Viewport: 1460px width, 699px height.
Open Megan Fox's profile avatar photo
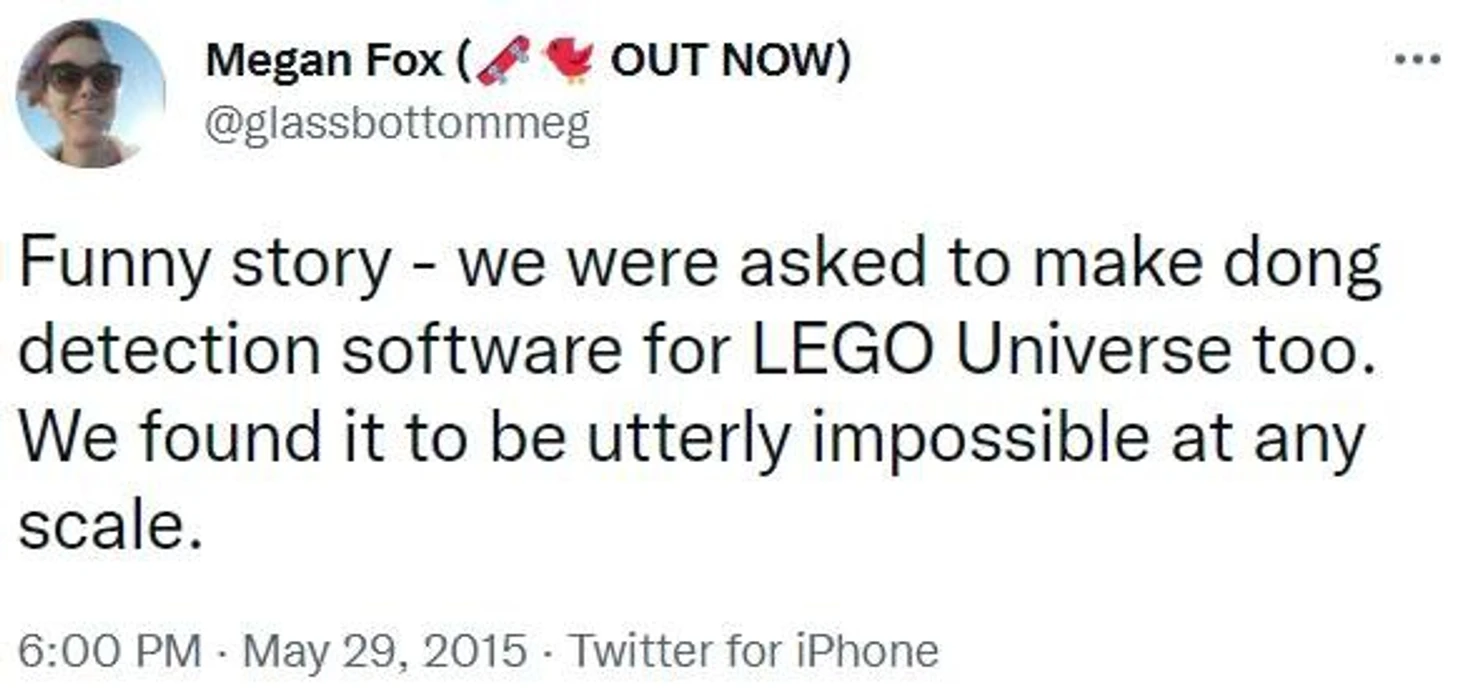(91, 92)
